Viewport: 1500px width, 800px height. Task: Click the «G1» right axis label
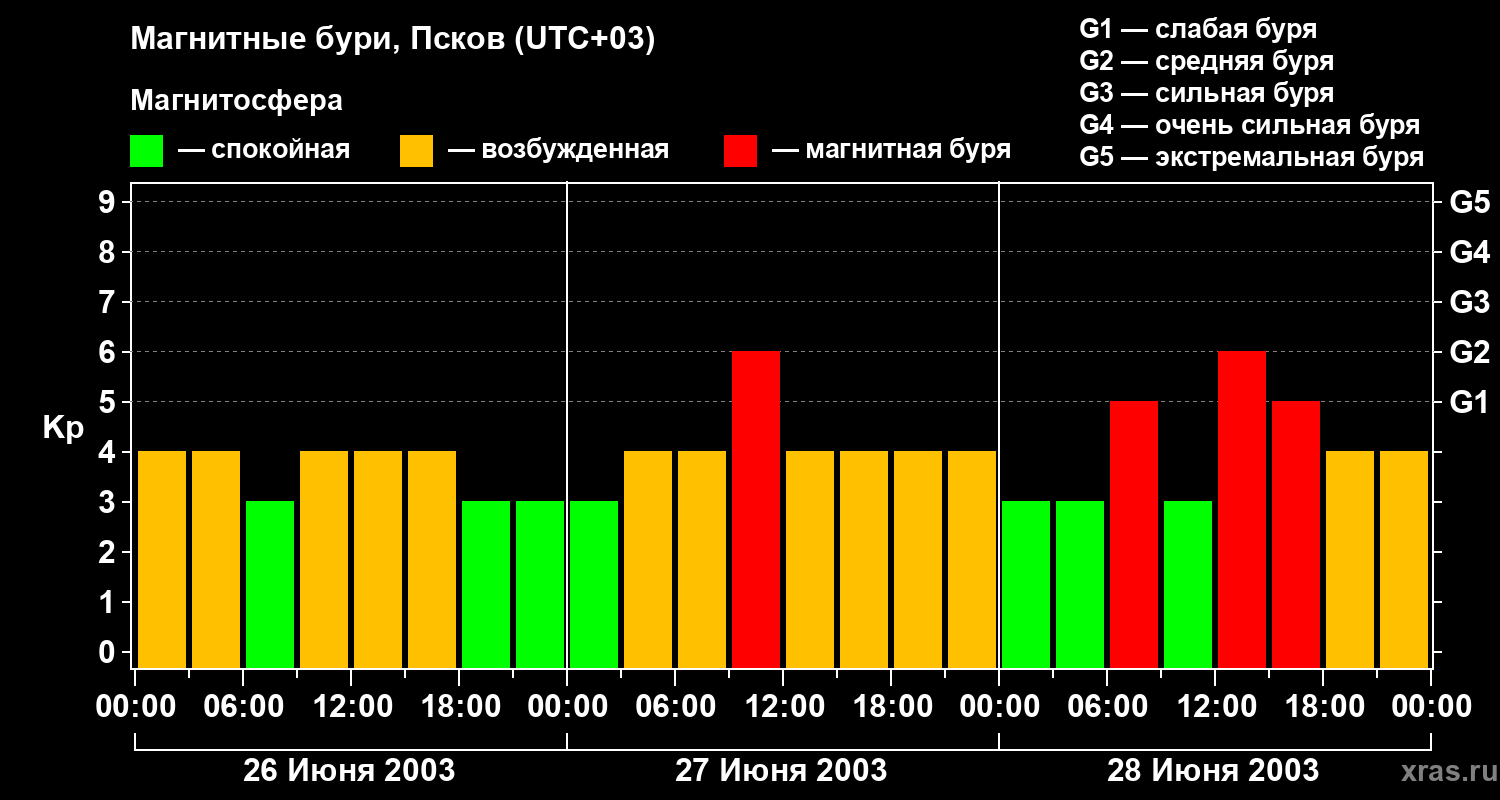pos(1469,402)
